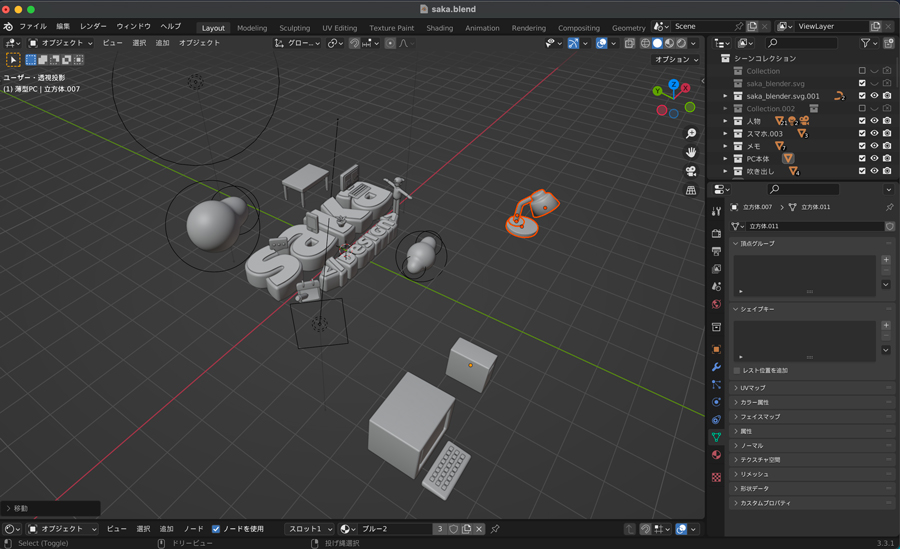
Task: Open the Modifier properties wrench tab
Action: pyautogui.click(x=716, y=367)
